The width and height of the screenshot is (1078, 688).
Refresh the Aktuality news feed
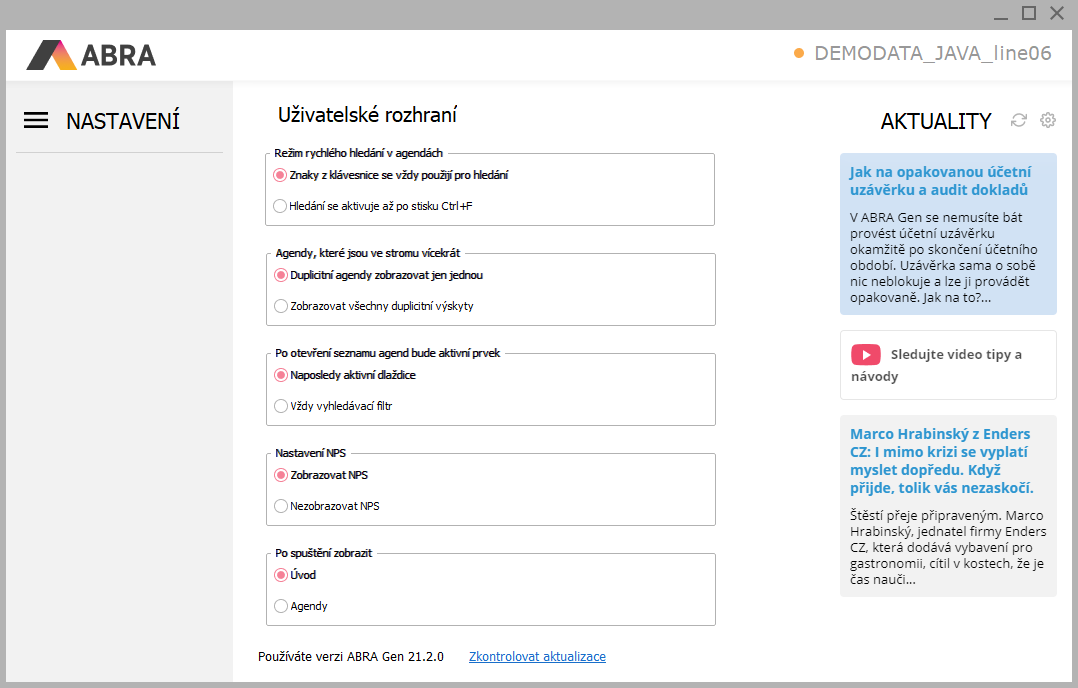[1019, 120]
